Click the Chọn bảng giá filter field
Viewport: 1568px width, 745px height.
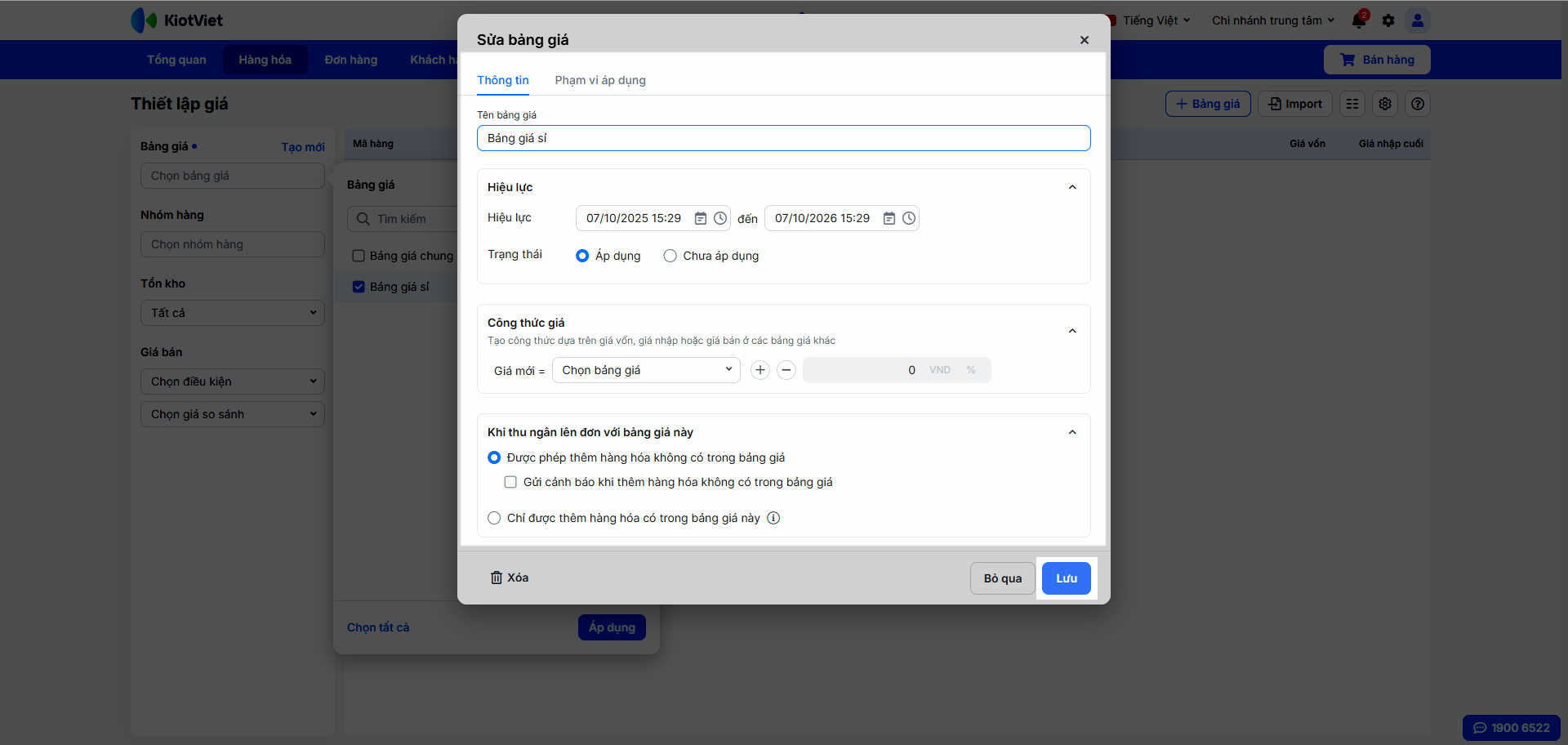[233, 176]
